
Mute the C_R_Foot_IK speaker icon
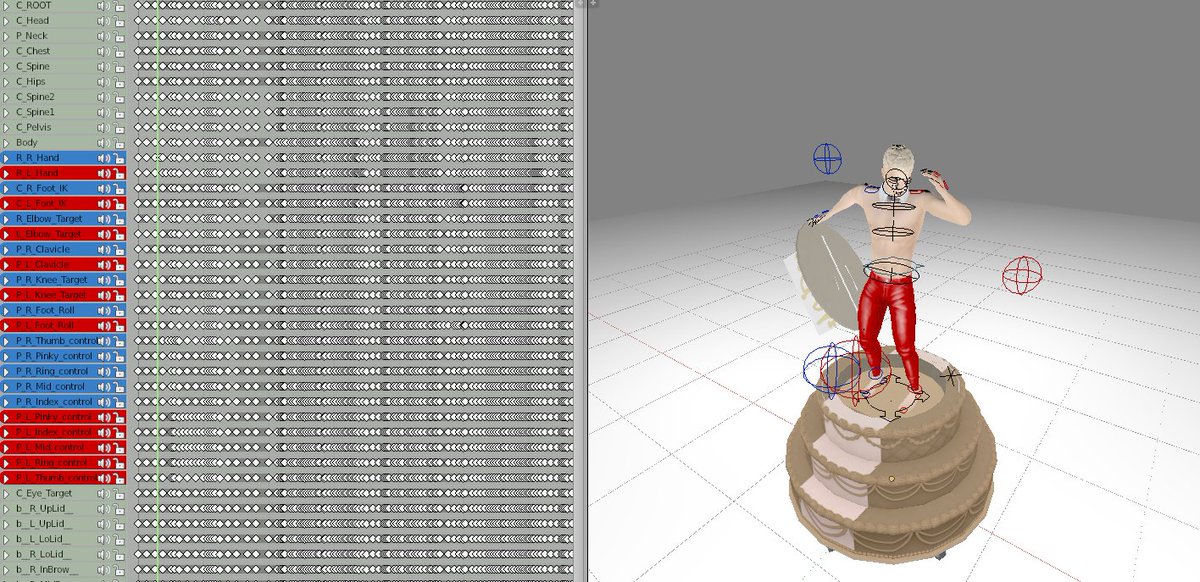click(x=103, y=188)
